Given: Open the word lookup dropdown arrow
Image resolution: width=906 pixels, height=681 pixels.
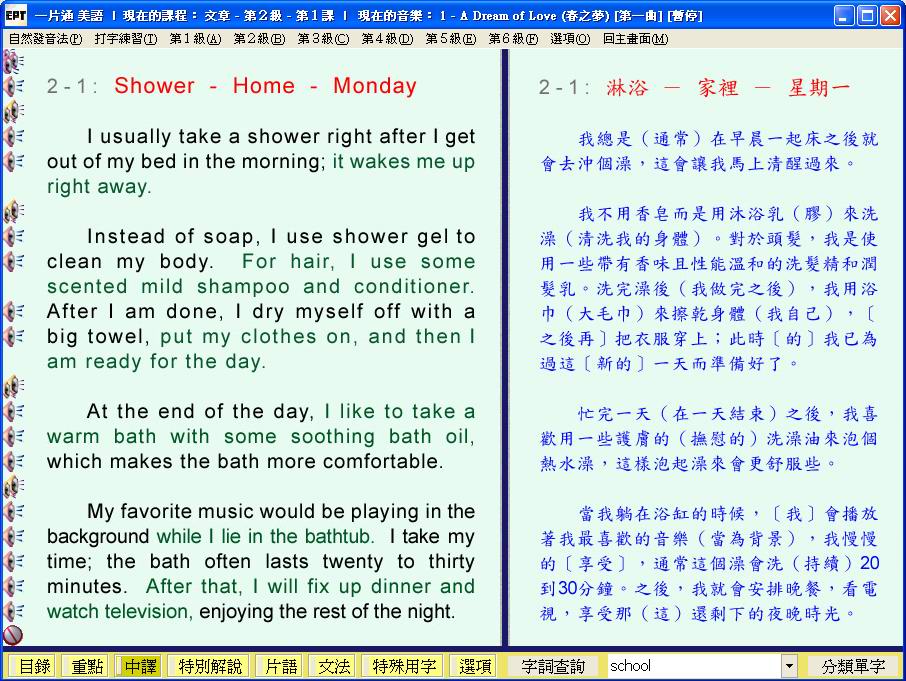Looking at the screenshot, I should 789,666.
